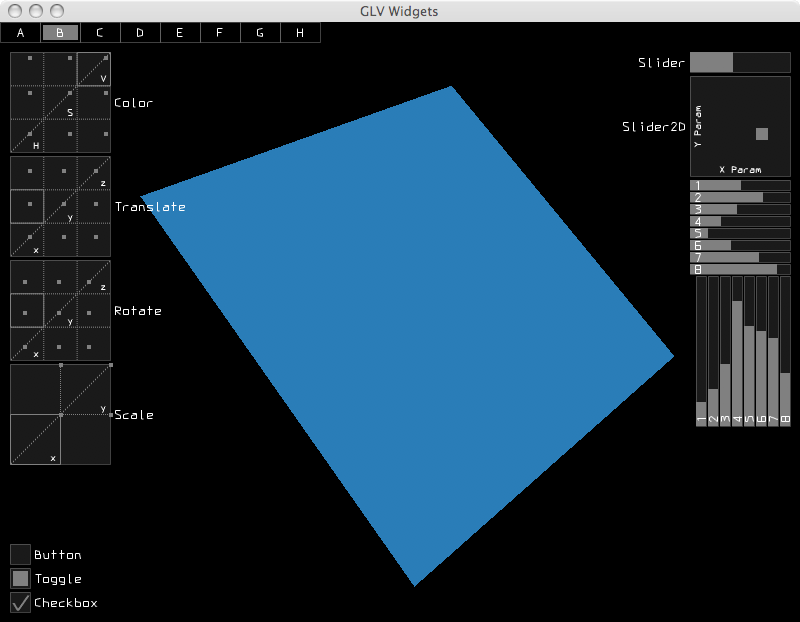The width and height of the screenshot is (800, 622).
Task: Go to tab F
Action: tap(220, 33)
